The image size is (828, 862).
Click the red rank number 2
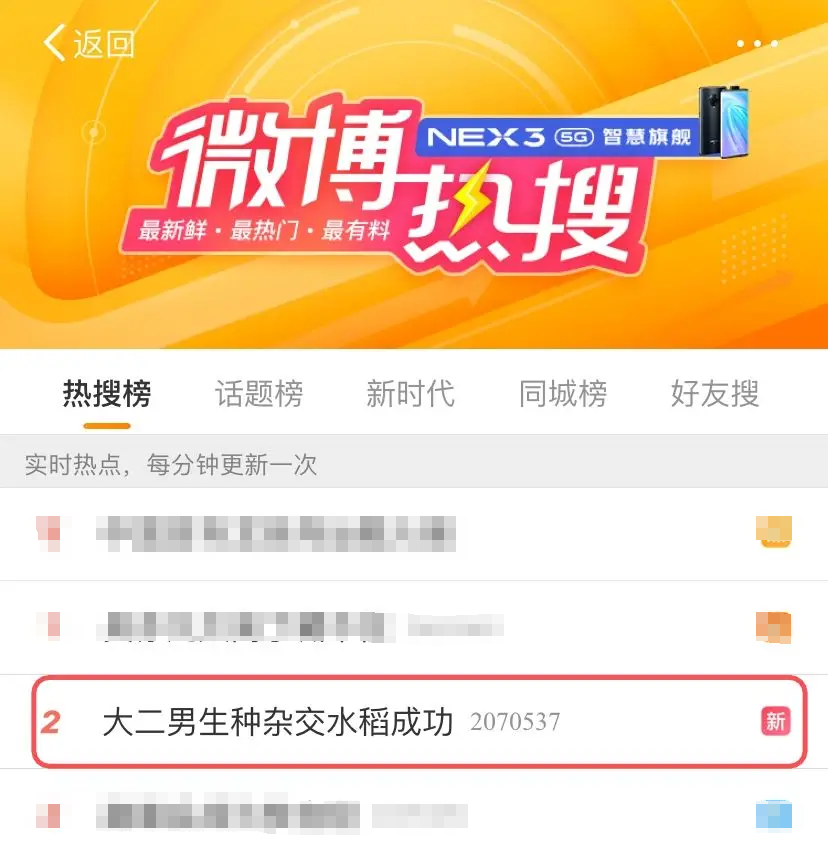point(51,722)
